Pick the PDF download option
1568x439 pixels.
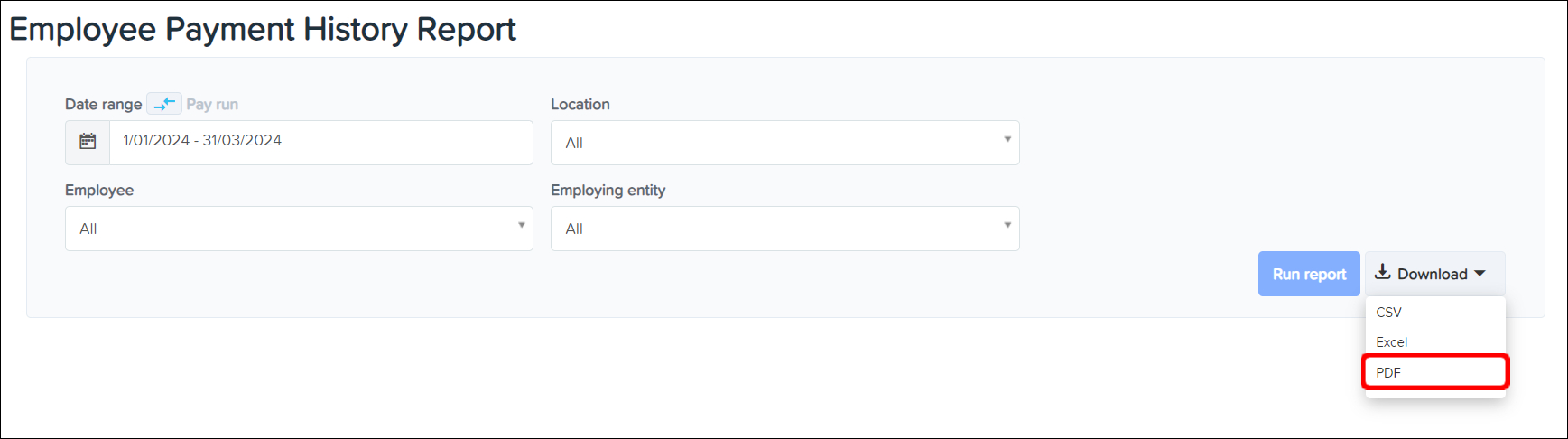(x=1388, y=372)
